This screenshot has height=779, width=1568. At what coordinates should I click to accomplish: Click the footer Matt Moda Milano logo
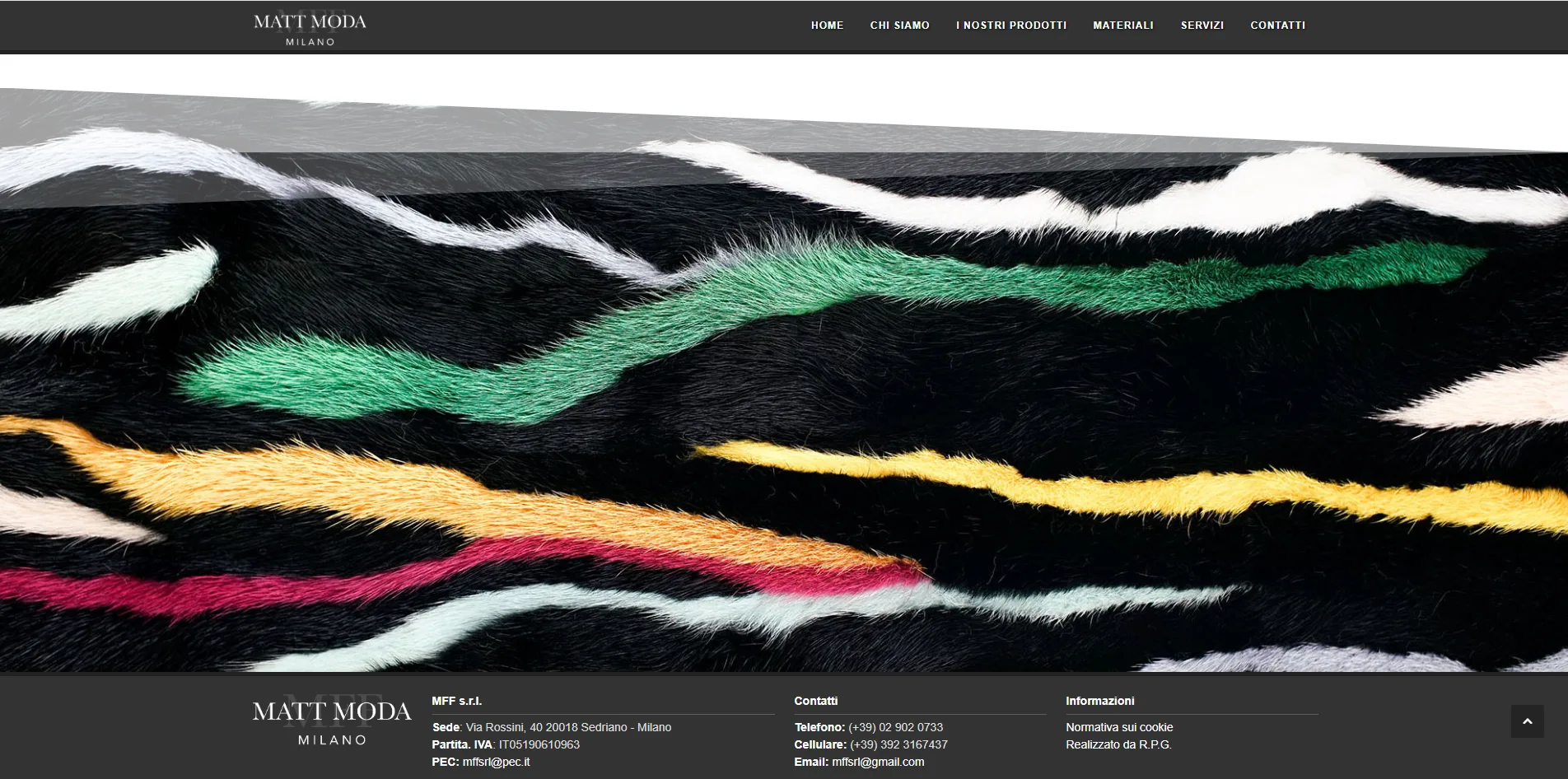(332, 720)
